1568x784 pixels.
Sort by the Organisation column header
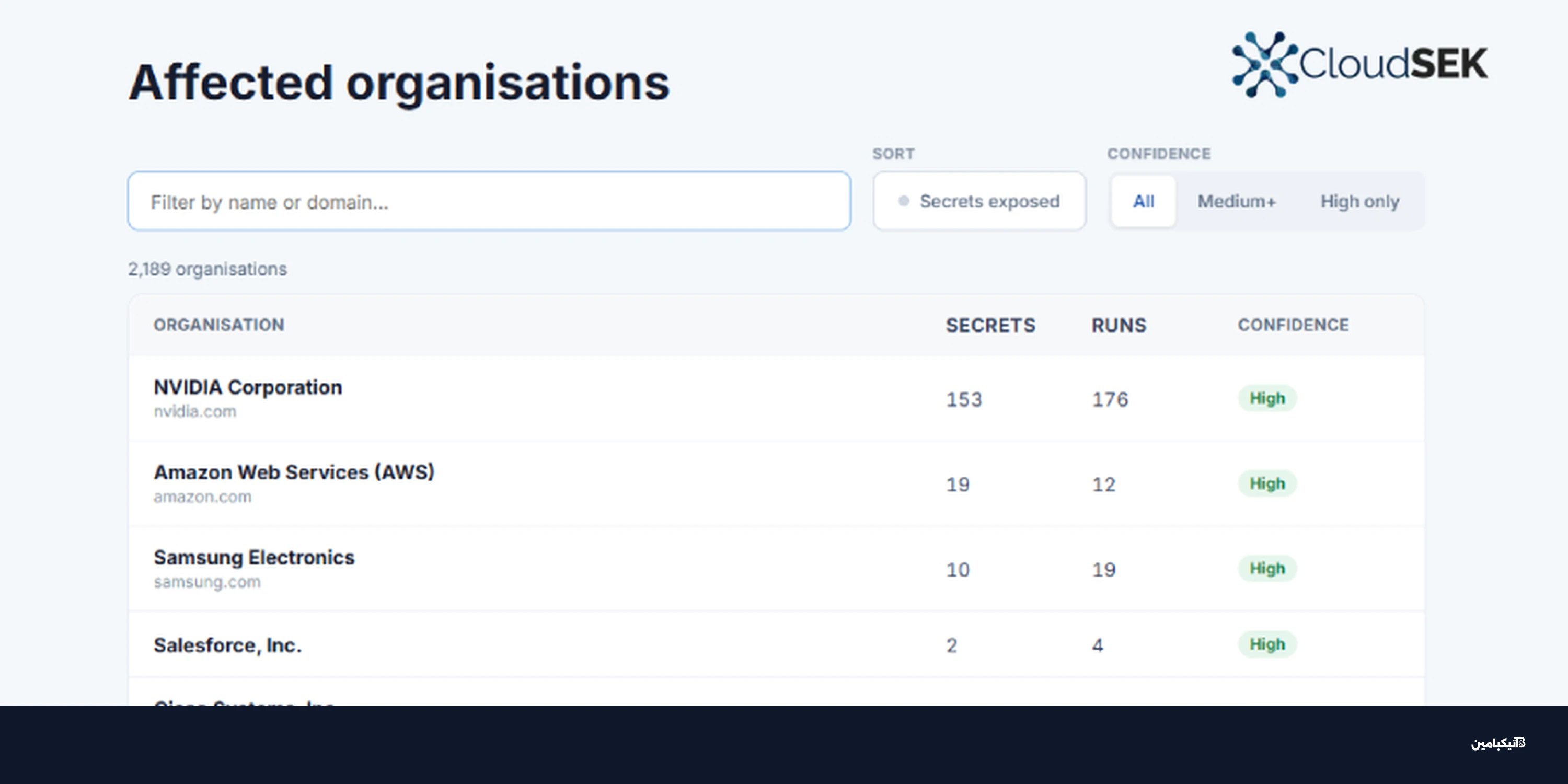[x=219, y=325]
